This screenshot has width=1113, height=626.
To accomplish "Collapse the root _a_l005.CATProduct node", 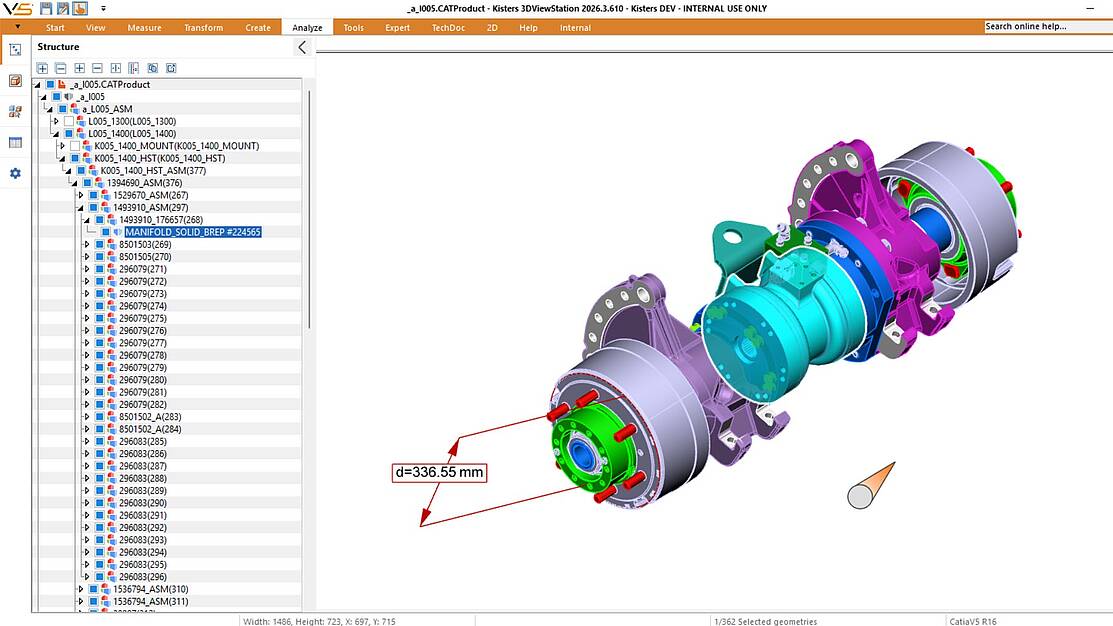I will click(x=38, y=84).
